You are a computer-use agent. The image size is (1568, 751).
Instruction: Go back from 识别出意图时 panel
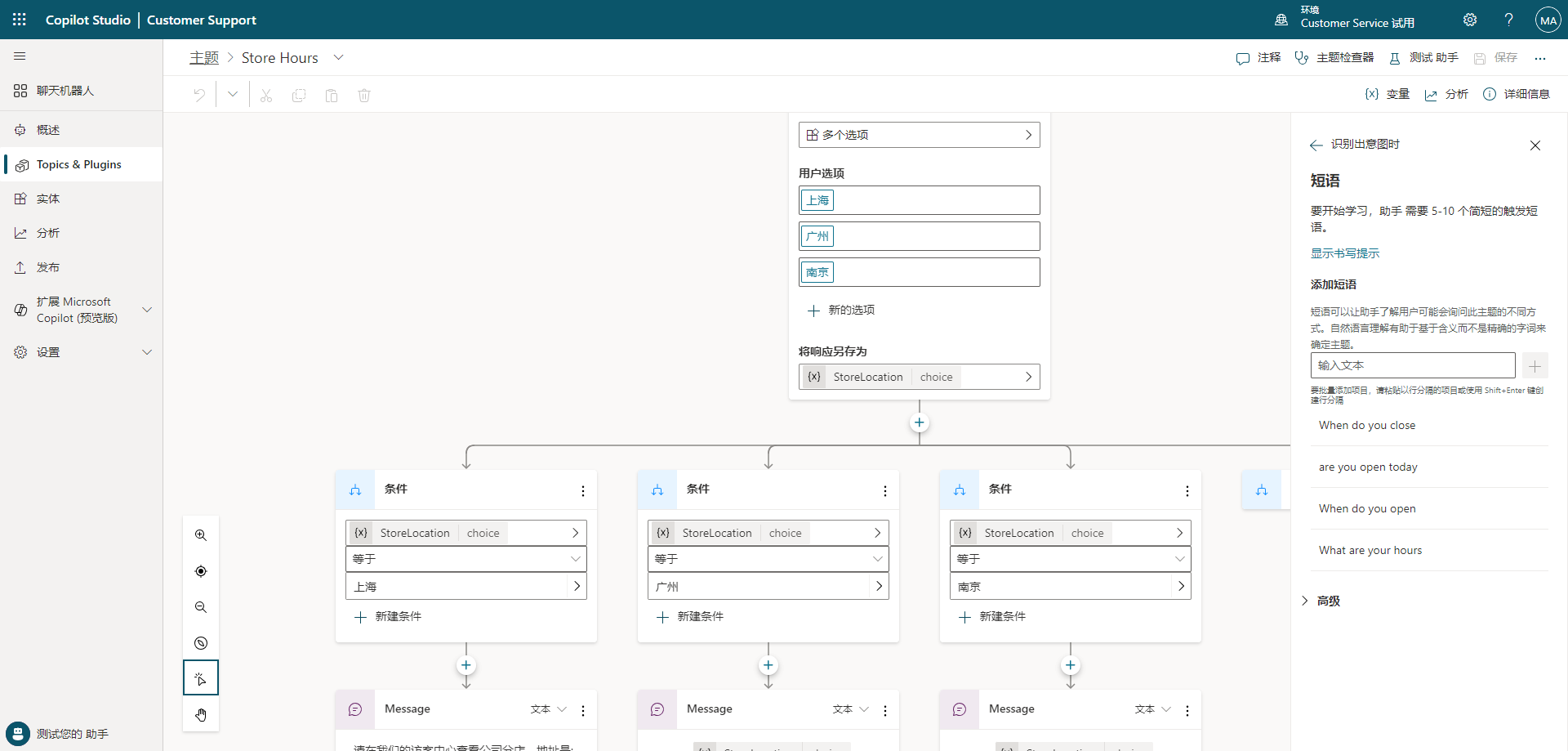click(1316, 145)
